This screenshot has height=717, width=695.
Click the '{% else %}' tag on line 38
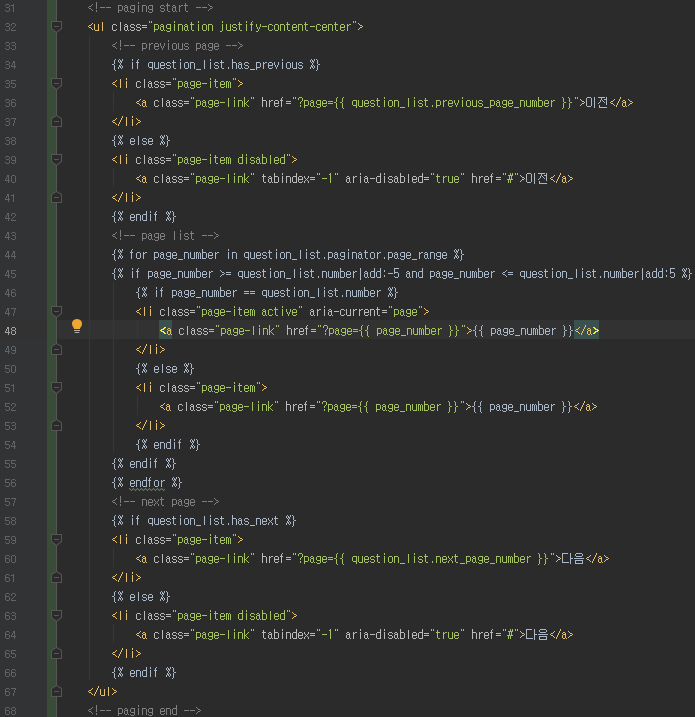(x=141, y=141)
